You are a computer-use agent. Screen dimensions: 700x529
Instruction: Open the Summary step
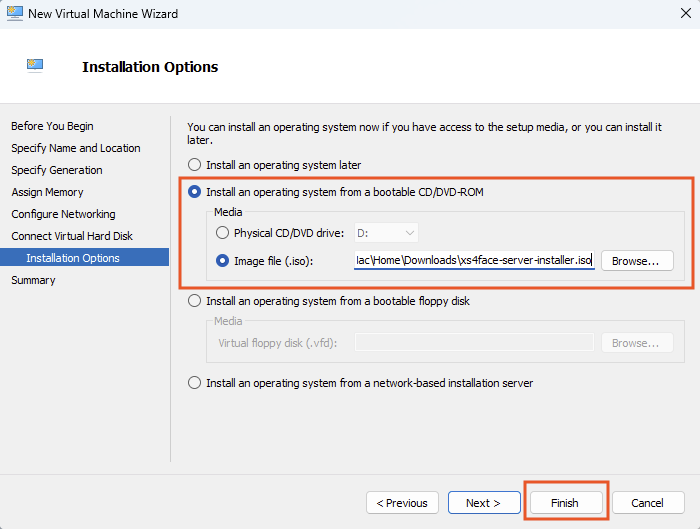coord(33,280)
